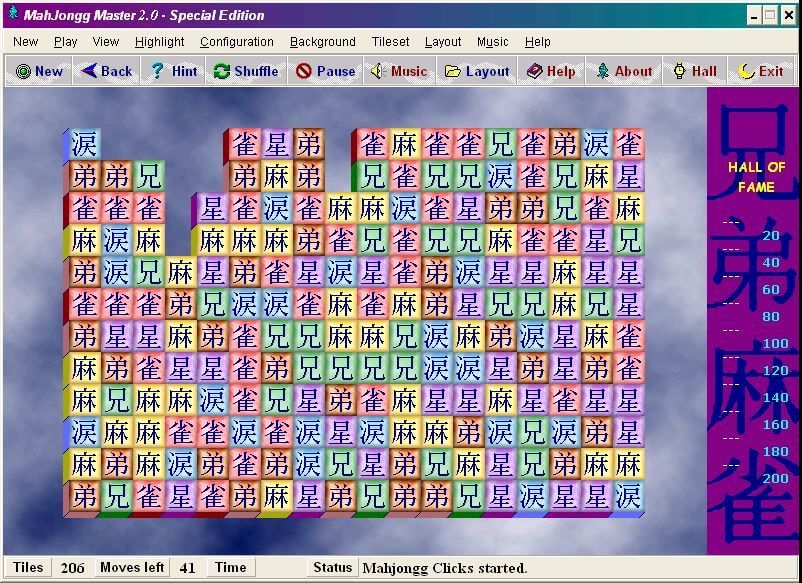Click the 'HALL OF FAME' heading in the side panel
802x583 pixels.
click(x=756, y=177)
